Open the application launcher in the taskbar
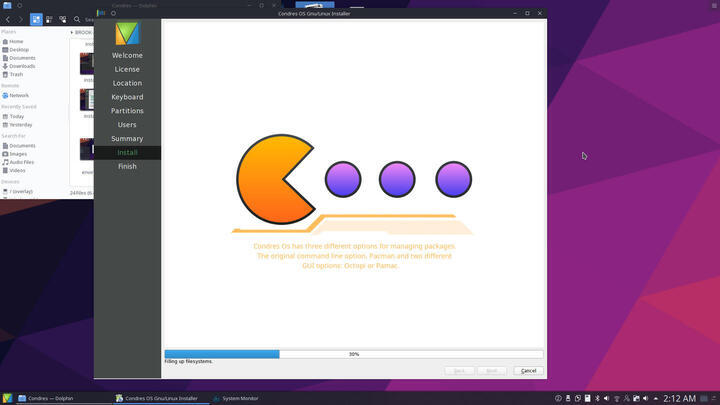The width and height of the screenshot is (720, 405). (7, 398)
